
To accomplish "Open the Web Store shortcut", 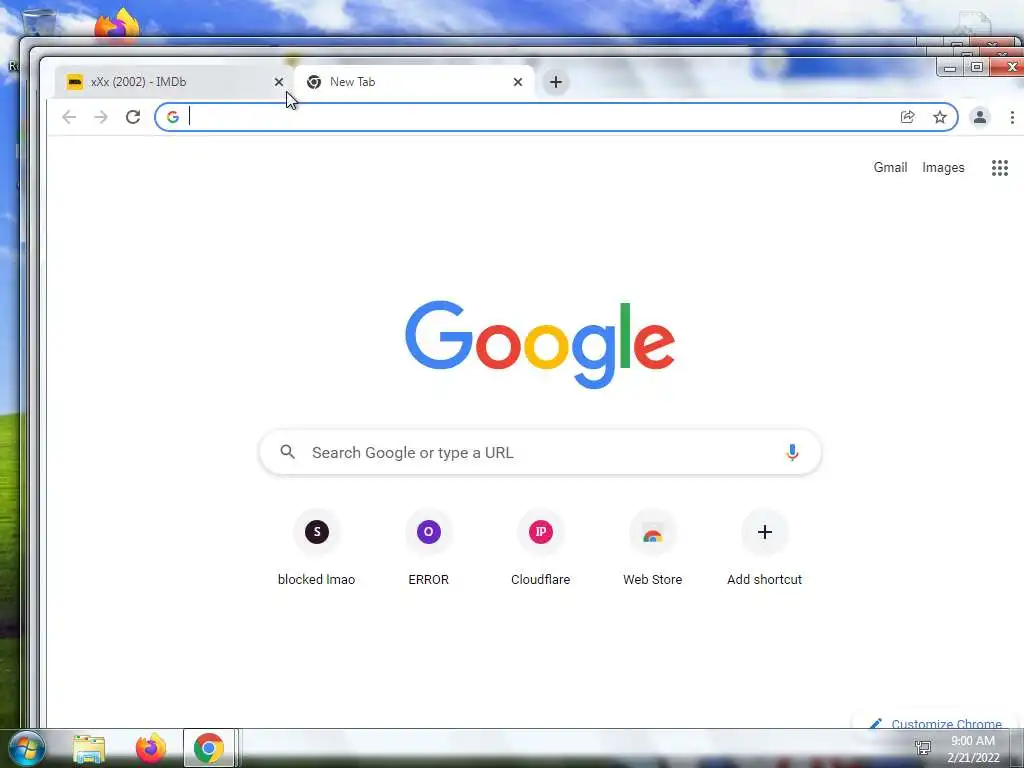I will coord(652,549).
